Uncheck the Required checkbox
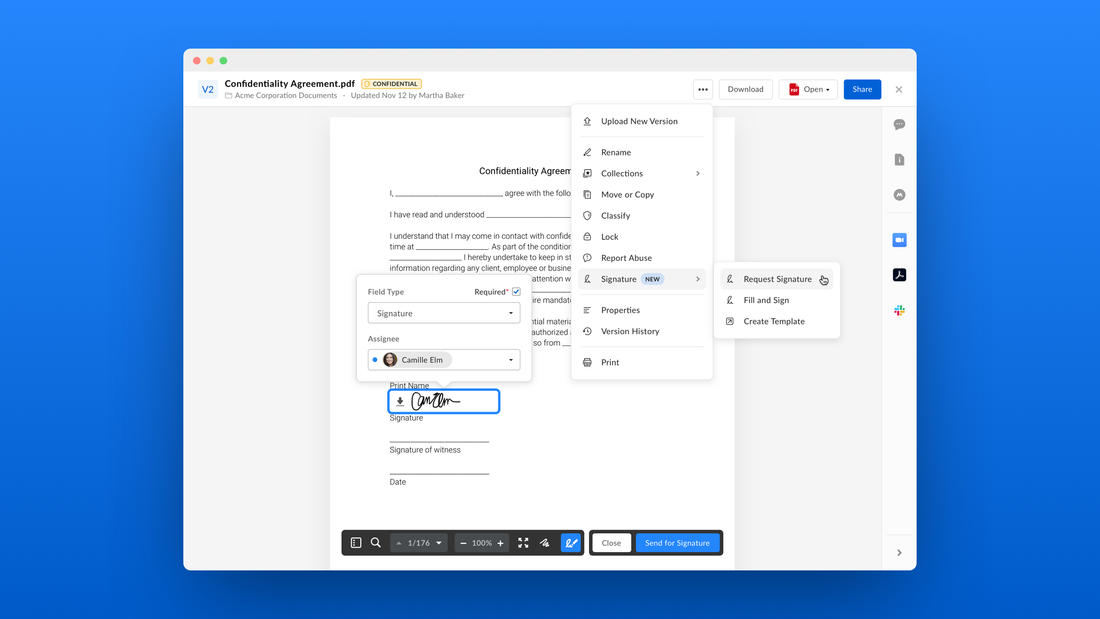The width and height of the screenshot is (1100, 619). pos(516,291)
